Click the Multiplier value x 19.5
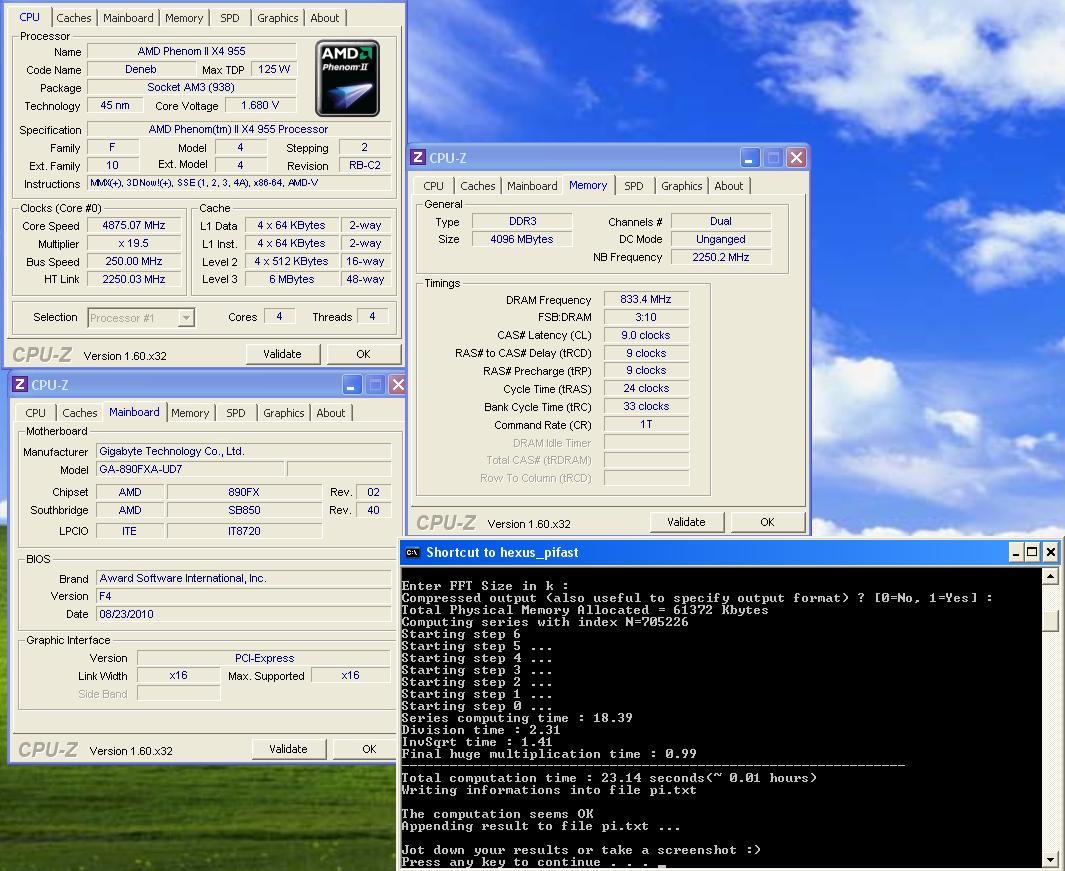This screenshot has height=871, width=1065. [x=134, y=243]
